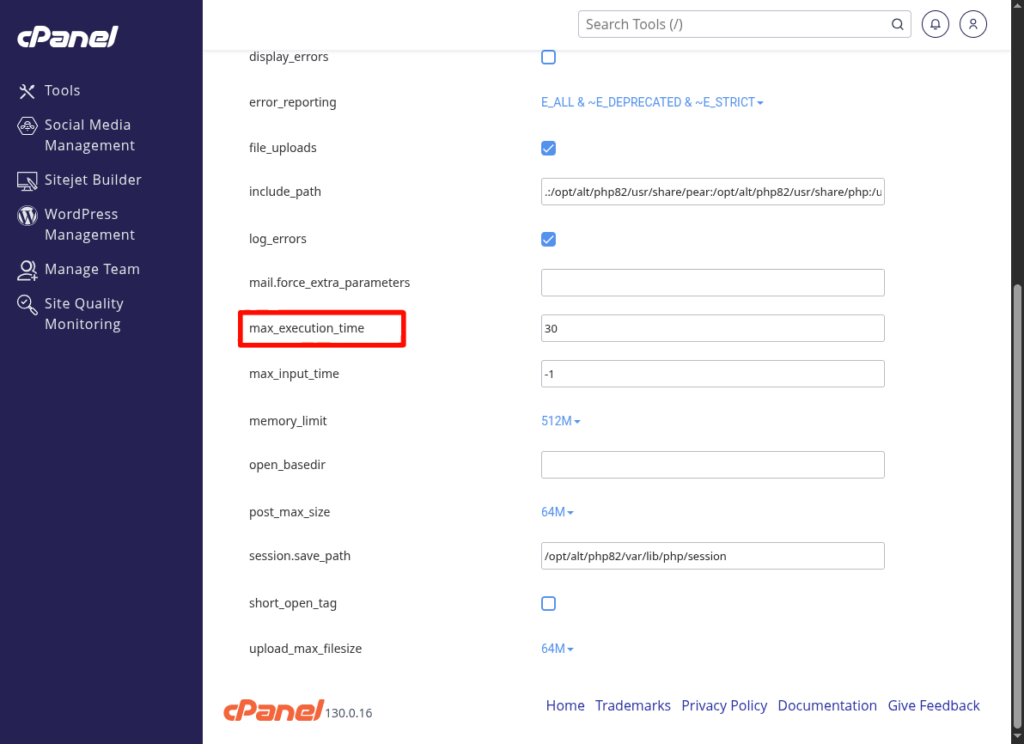1024x744 pixels.
Task: Open the Manage Team icon
Action: coord(27,270)
